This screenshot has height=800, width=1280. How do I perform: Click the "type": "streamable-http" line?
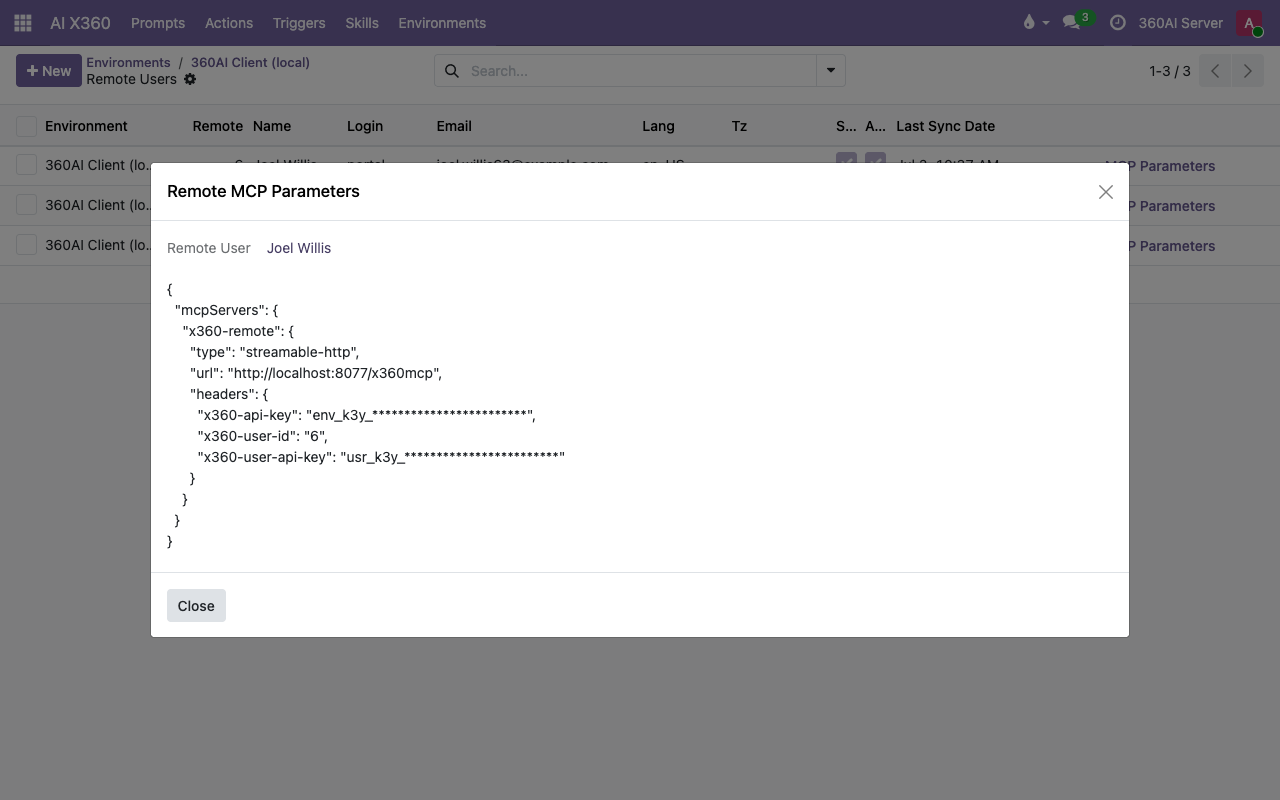click(x=274, y=352)
